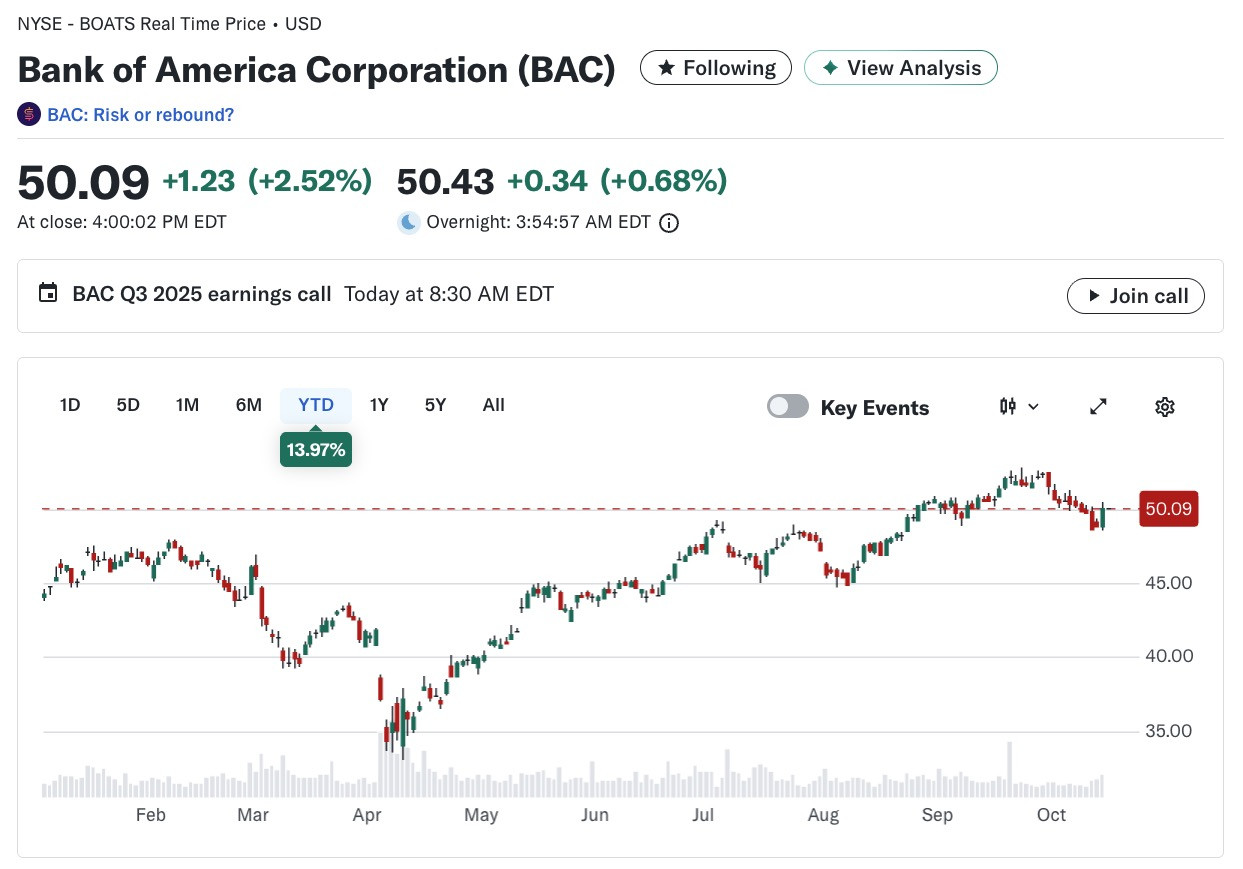The image size is (1243, 869).
Task: Open View Analysis button
Action: pyautogui.click(x=901, y=68)
